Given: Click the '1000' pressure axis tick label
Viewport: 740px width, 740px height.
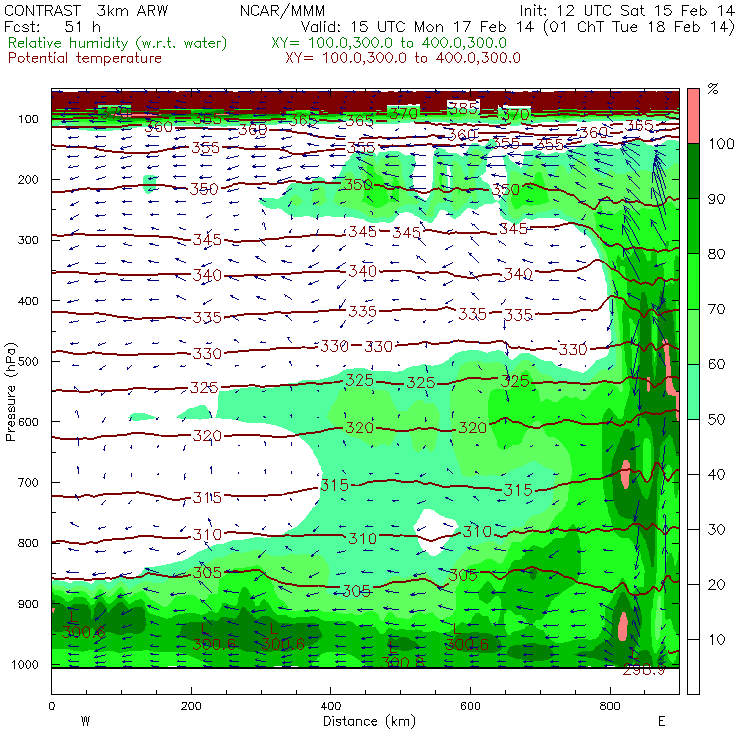Looking at the screenshot, I should [25, 665].
